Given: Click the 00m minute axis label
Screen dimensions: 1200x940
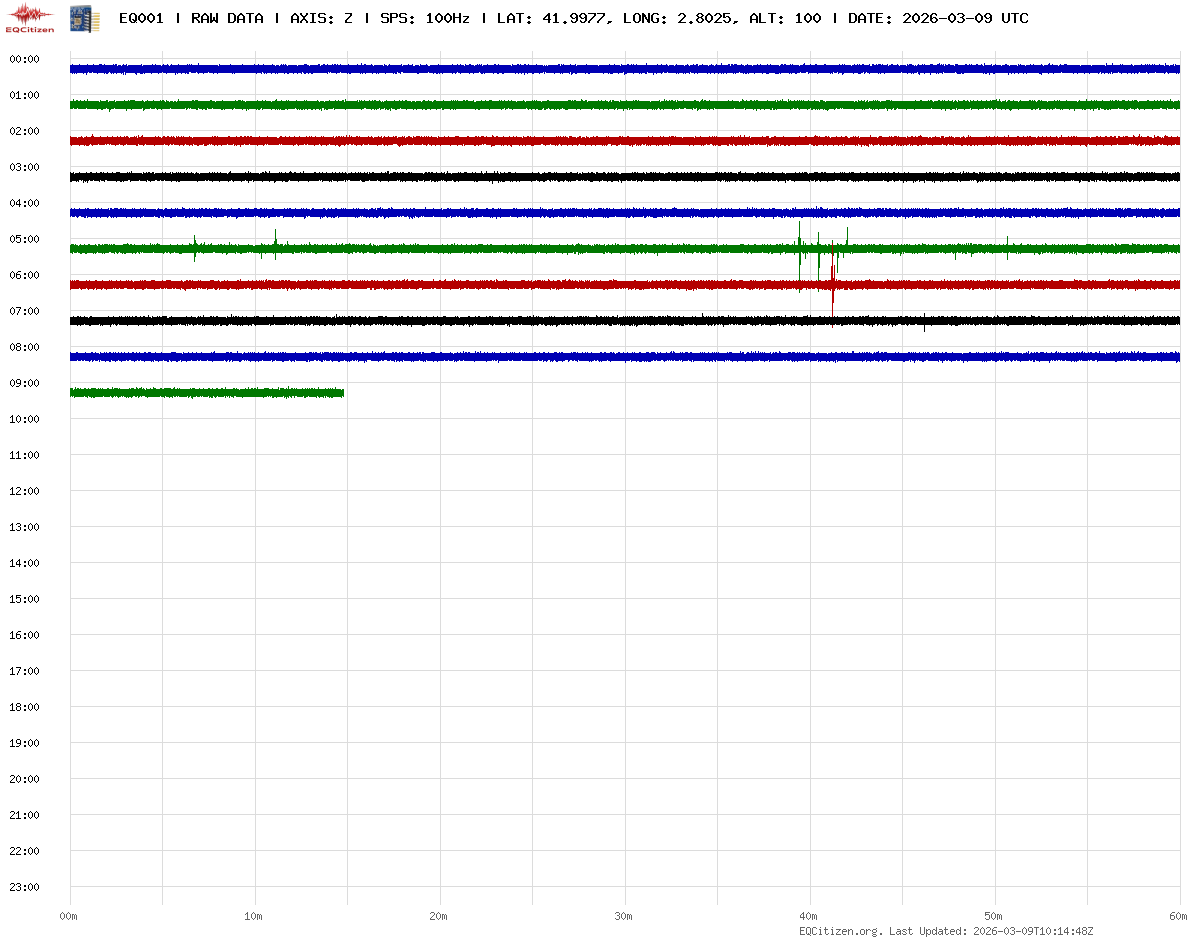Looking at the screenshot, I should 69,916.
